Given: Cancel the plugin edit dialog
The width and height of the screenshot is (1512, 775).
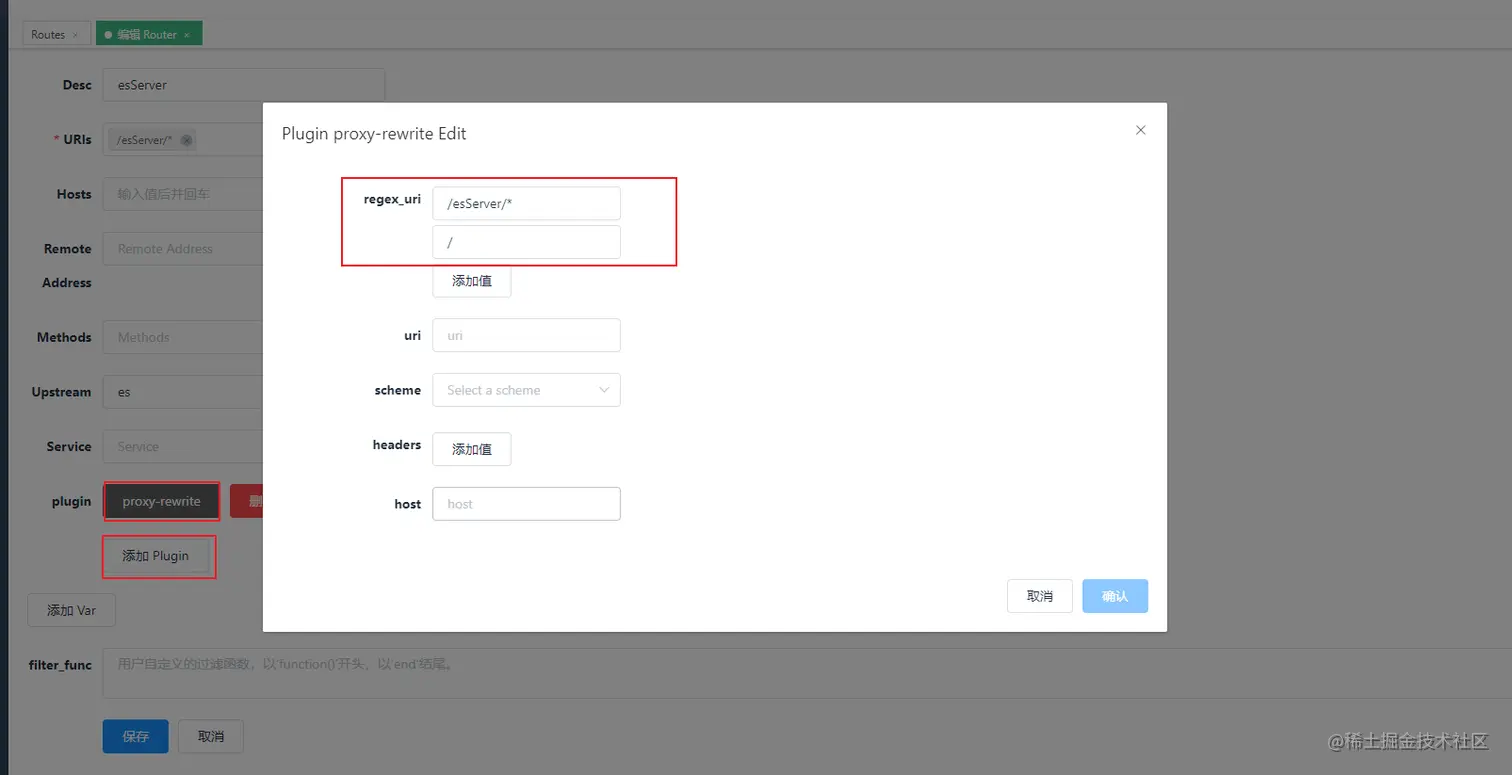Looking at the screenshot, I should pyautogui.click(x=1040, y=596).
